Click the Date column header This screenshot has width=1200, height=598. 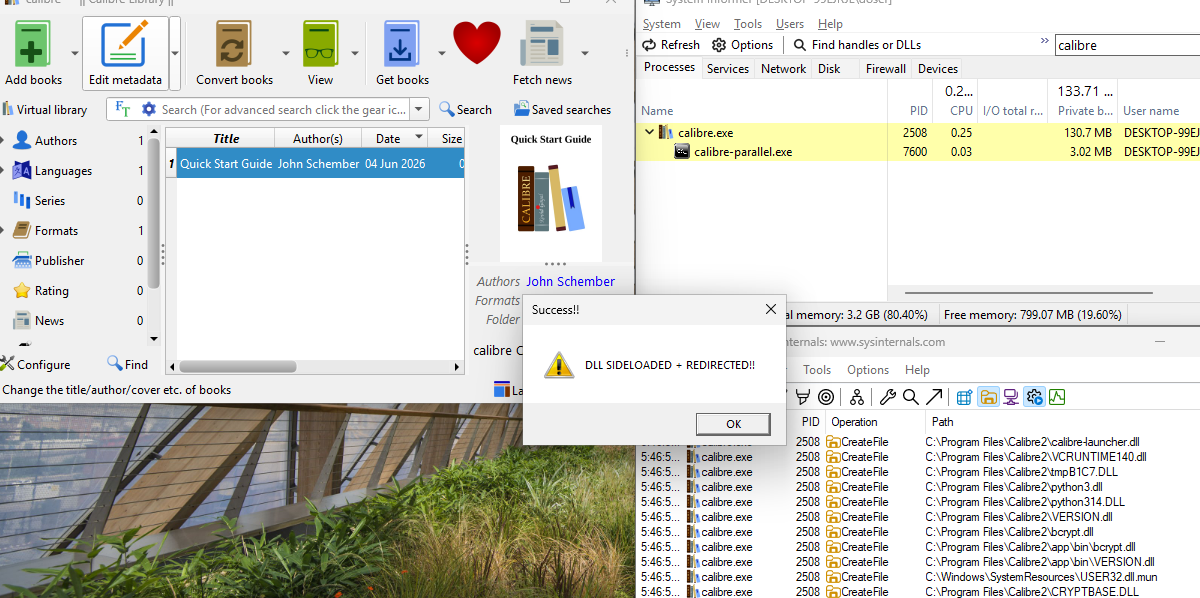point(394,138)
